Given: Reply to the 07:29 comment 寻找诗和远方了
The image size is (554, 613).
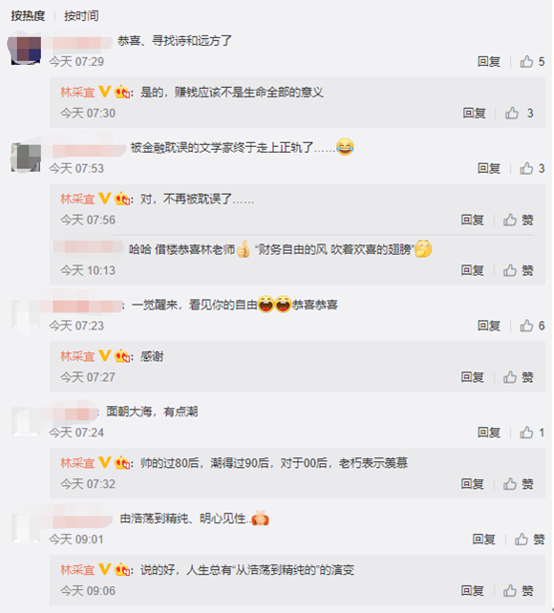Looking at the screenshot, I should click(489, 61).
